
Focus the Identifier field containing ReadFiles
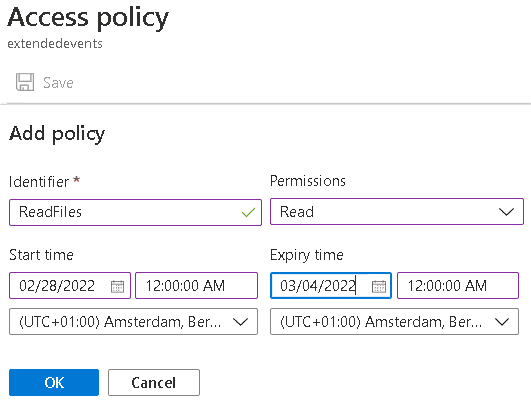pyautogui.click(x=135, y=212)
